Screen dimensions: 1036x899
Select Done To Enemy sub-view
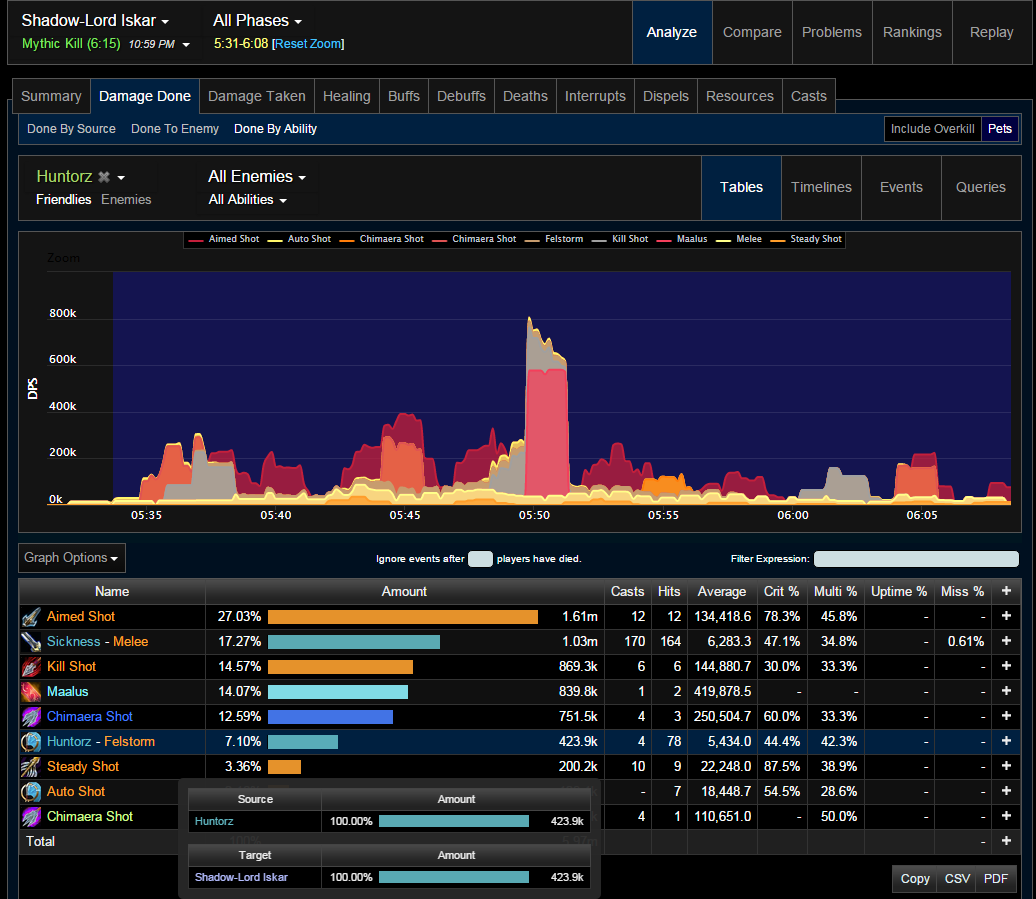[x=174, y=129]
